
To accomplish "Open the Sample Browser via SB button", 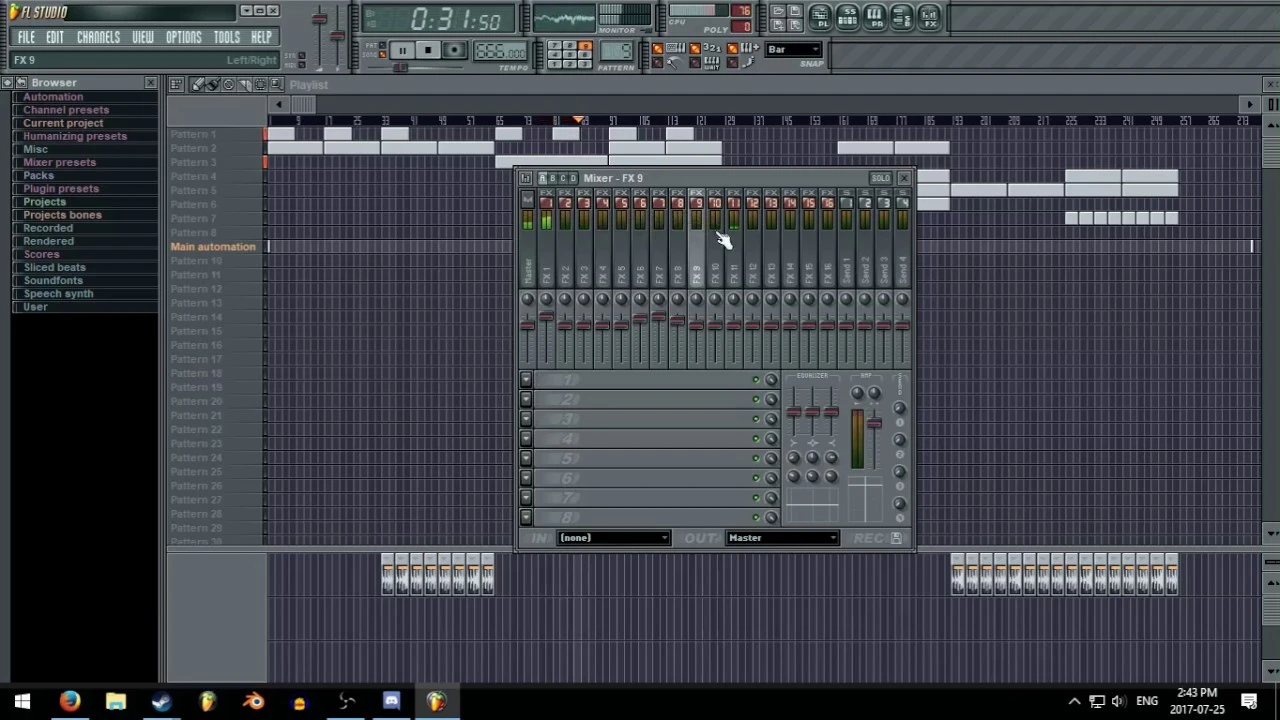I will coord(902,17).
